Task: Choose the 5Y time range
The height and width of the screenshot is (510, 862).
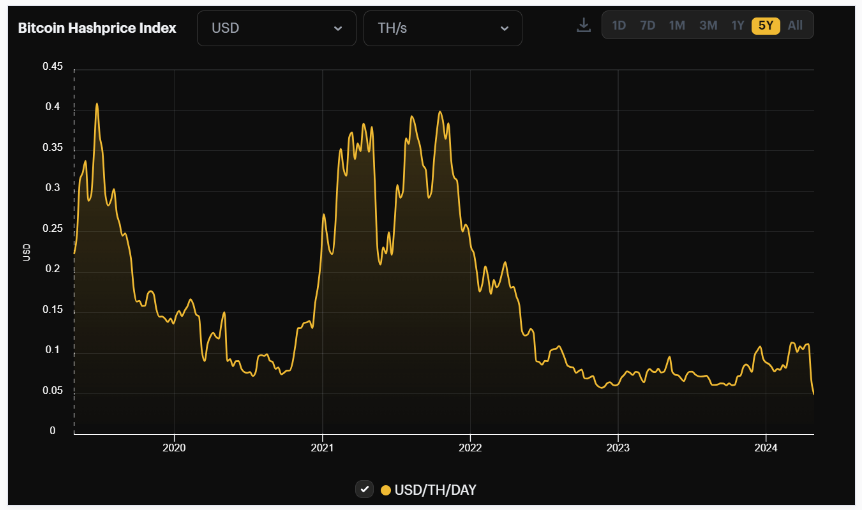Action: point(766,25)
